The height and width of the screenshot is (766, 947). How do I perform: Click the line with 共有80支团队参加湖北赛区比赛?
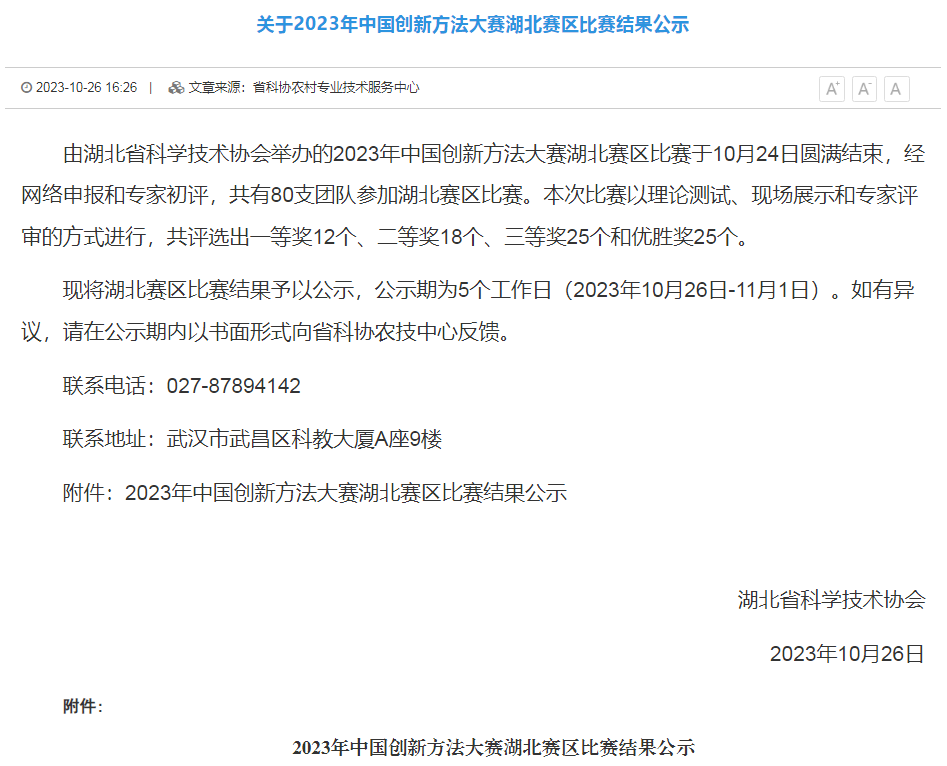(x=470, y=195)
